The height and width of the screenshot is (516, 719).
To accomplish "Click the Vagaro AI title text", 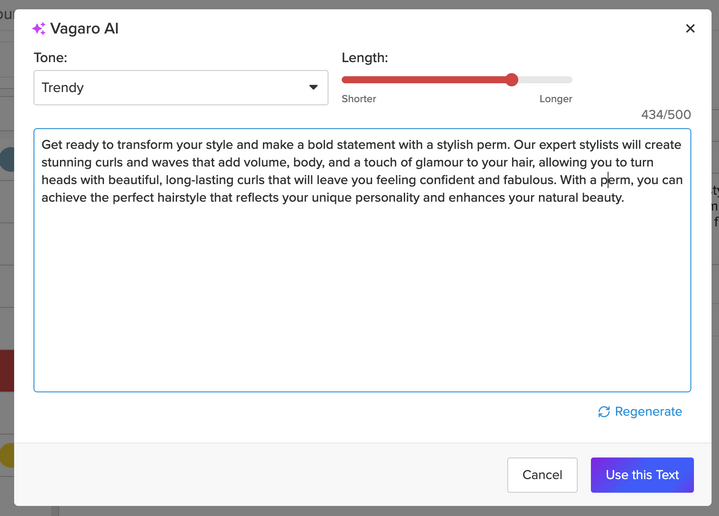I will click(84, 28).
